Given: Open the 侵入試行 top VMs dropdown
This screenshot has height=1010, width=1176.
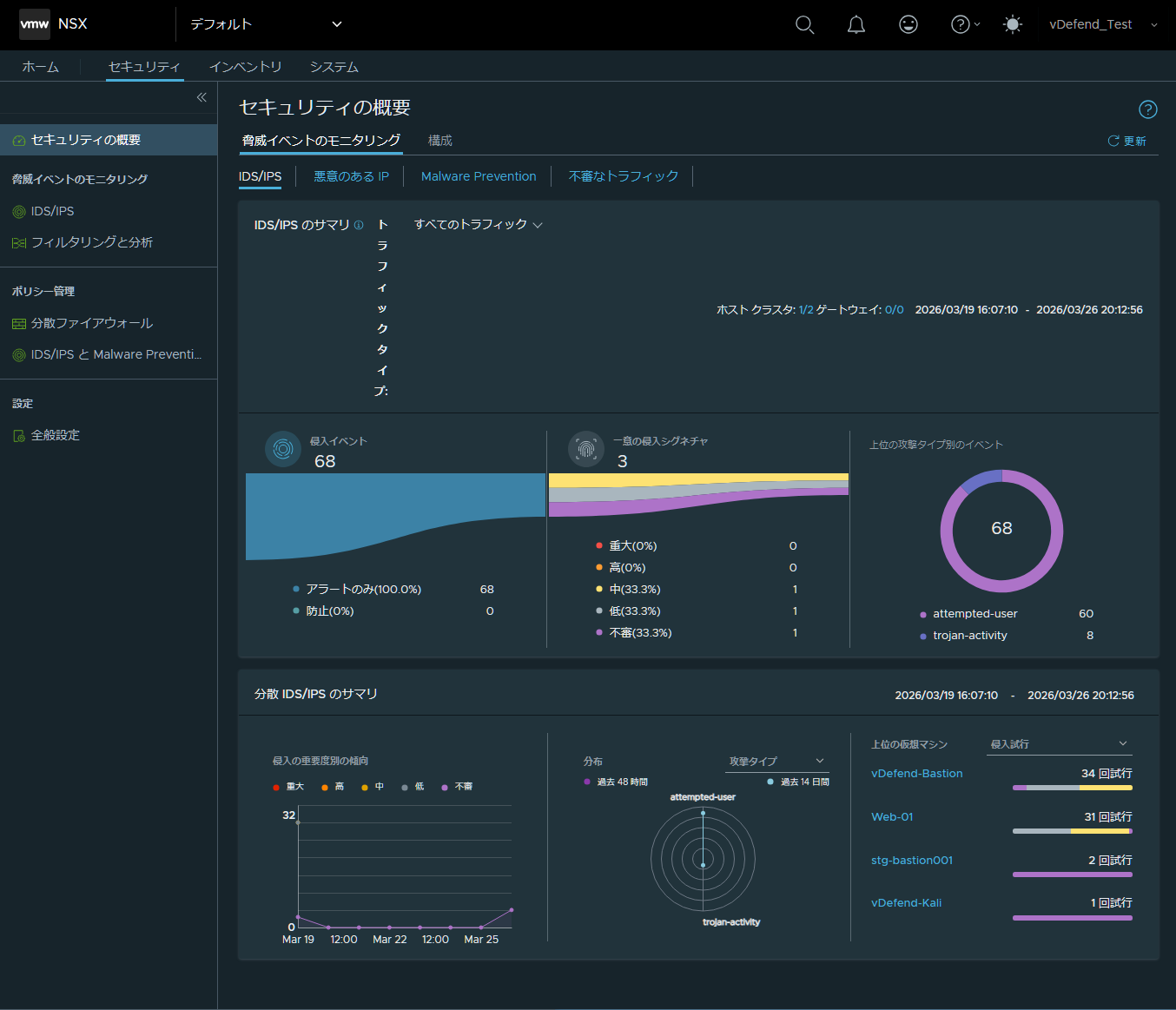Looking at the screenshot, I should pyautogui.click(x=1060, y=744).
